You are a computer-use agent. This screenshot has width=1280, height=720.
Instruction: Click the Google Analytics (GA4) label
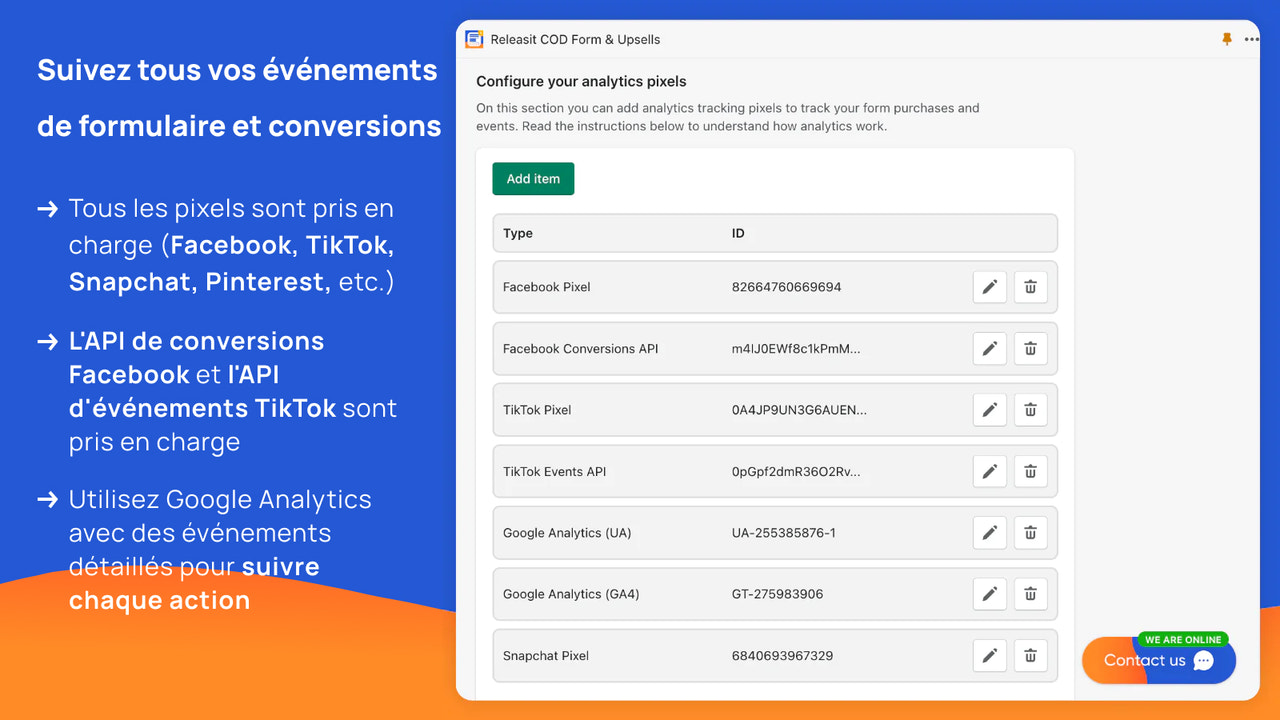[571, 594]
